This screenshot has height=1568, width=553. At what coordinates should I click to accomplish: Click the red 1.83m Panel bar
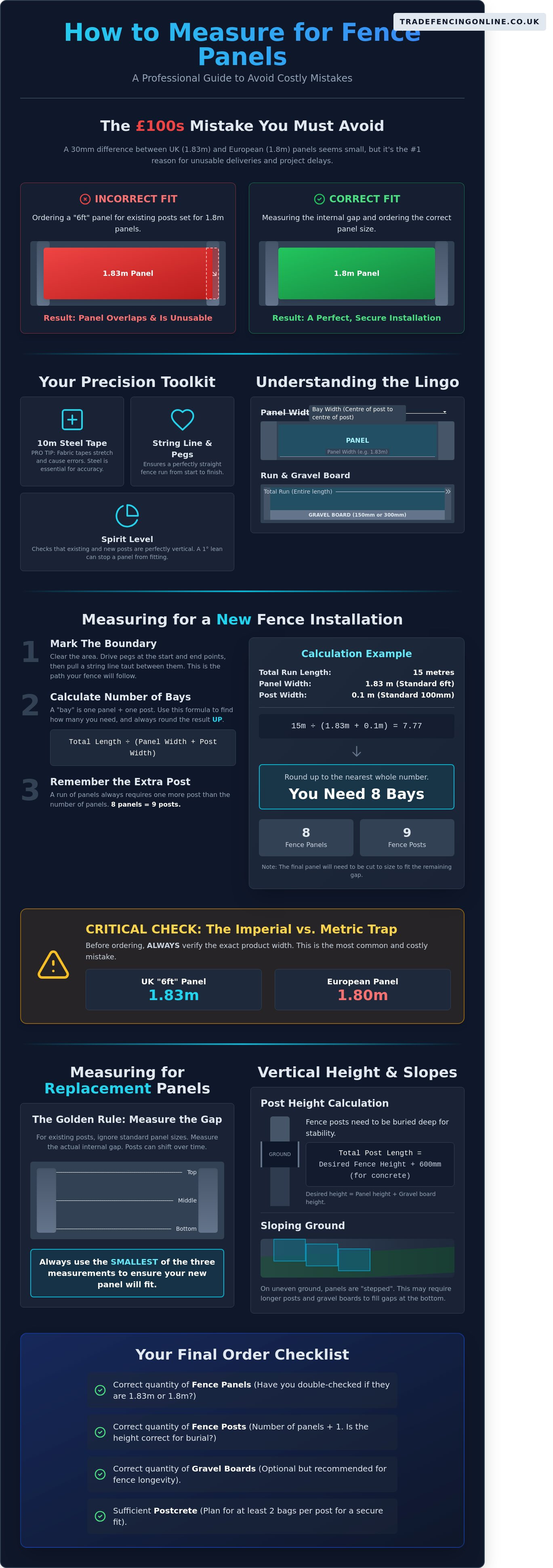coord(128,273)
